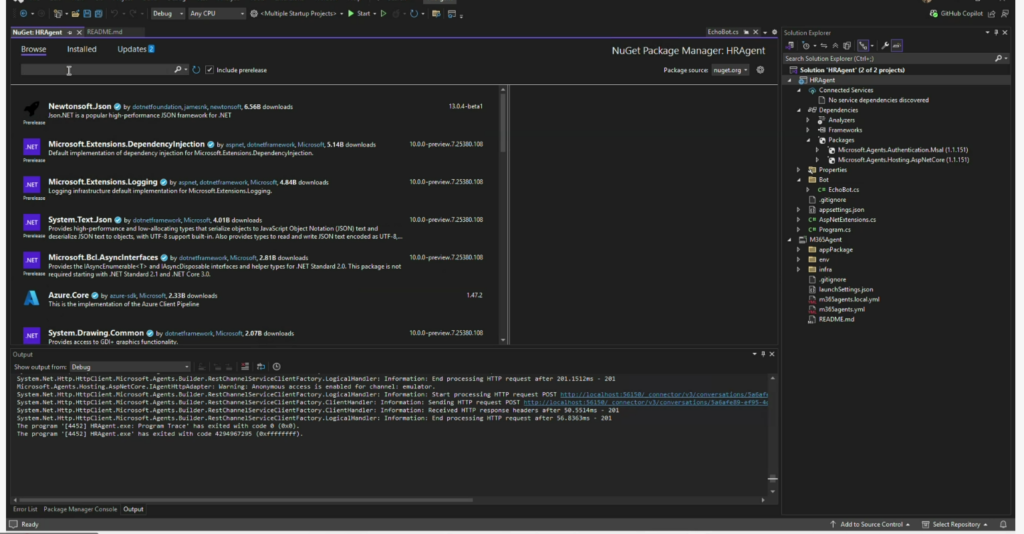Click Clear All icon in Output panel
Screen dimensions: 1024x534
[245, 367]
